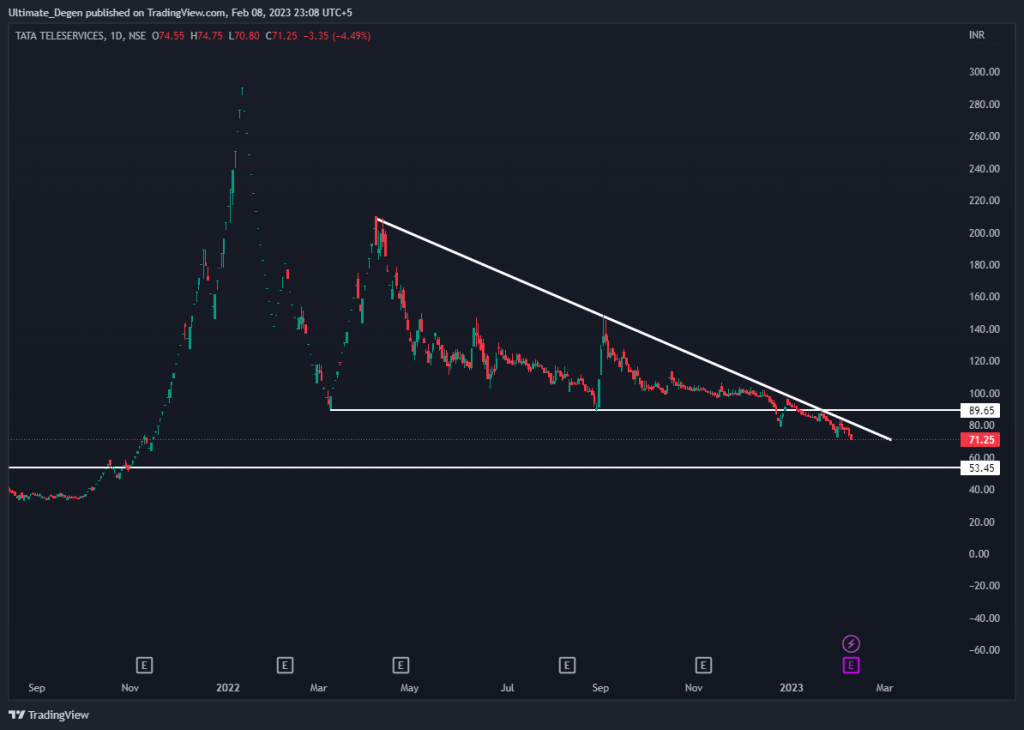Click the 40.00 price axis label
Screen dimensions: 1024x730
[982, 490]
